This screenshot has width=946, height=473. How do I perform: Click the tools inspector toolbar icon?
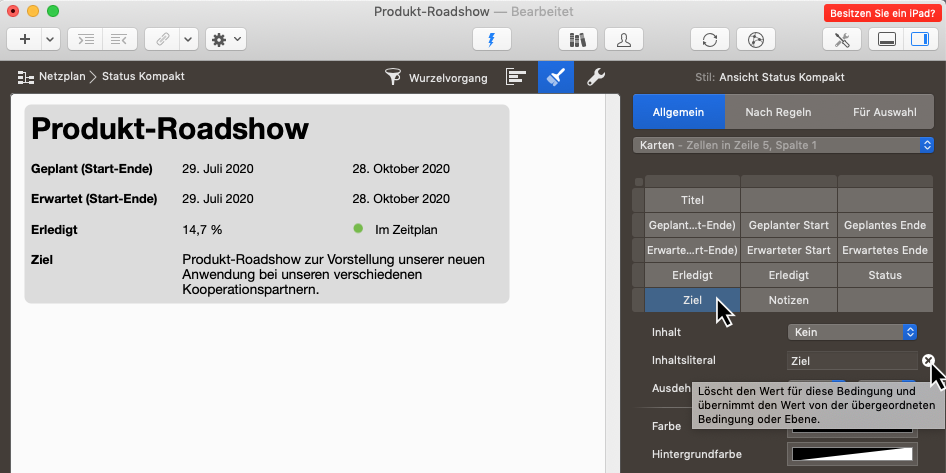click(x=841, y=39)
